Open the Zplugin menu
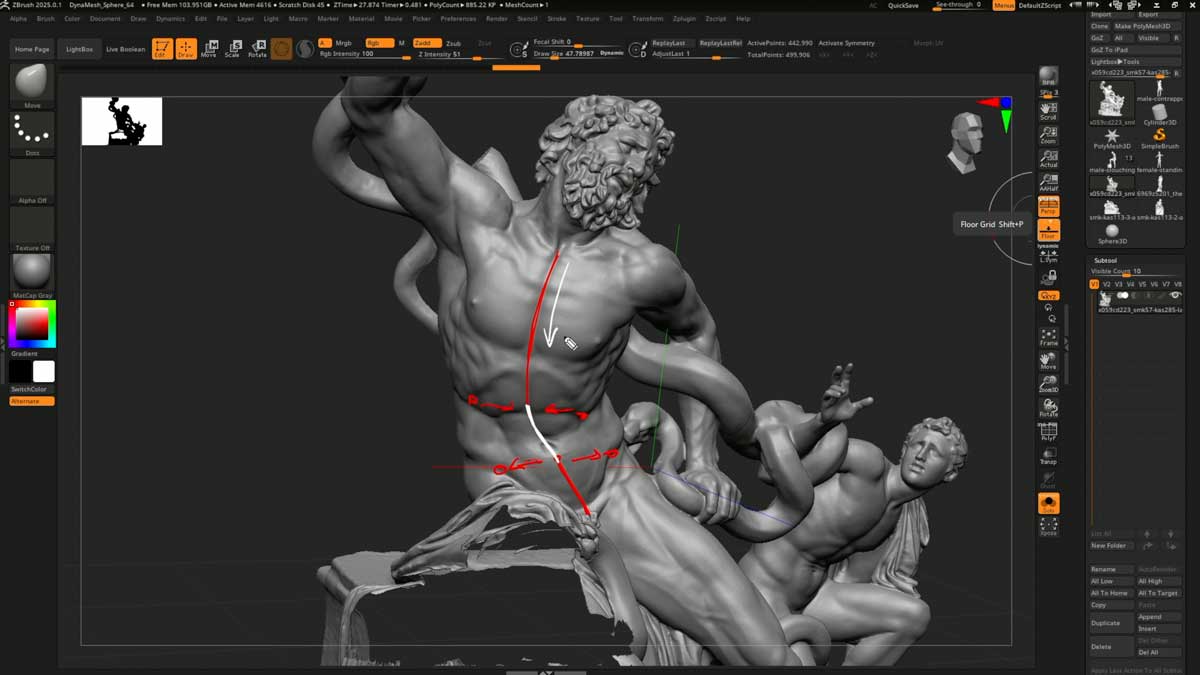 pyautogui.click(x=684, y=18)
